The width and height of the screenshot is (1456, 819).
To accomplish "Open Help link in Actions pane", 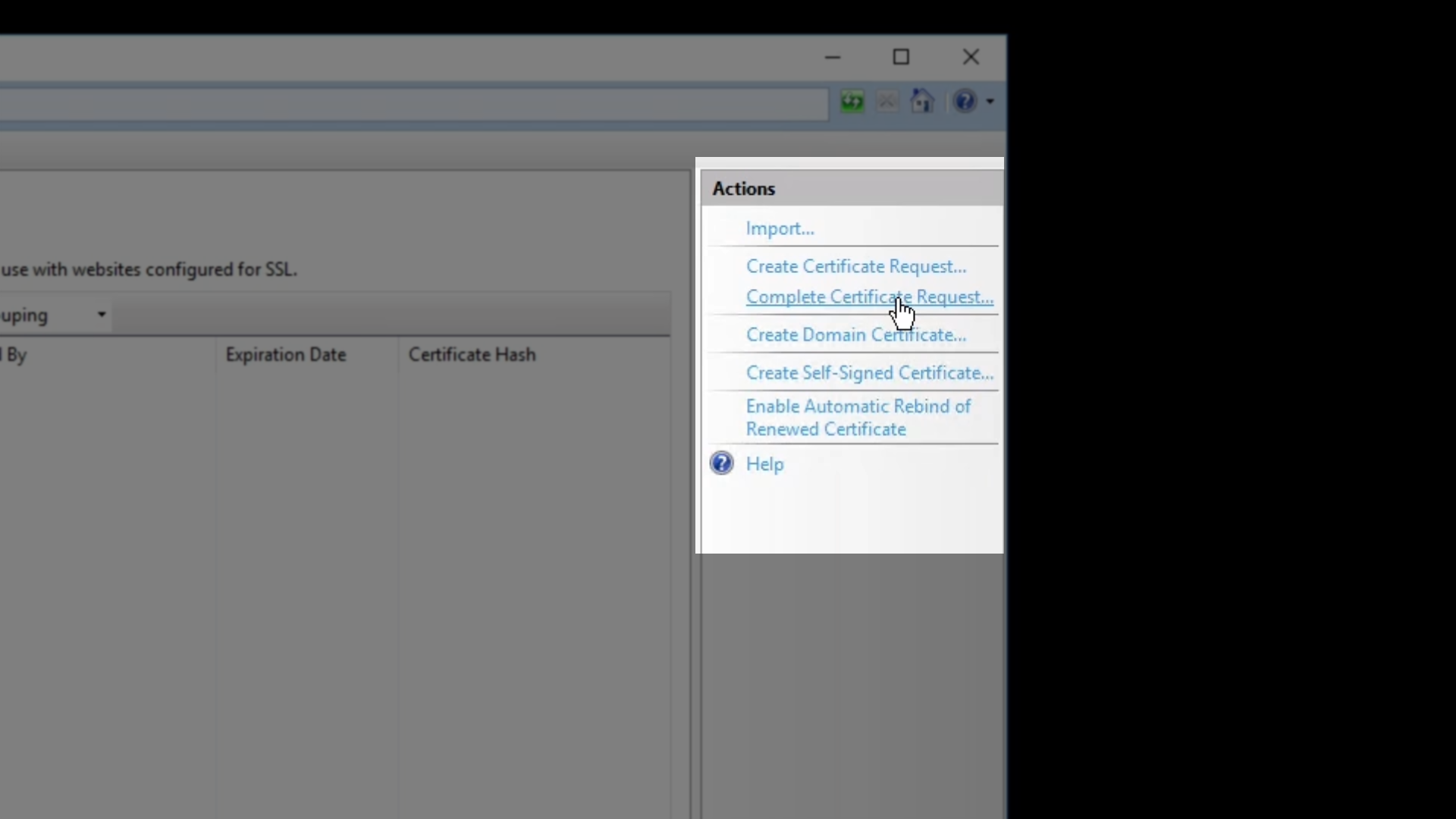I will click(764, 464).
